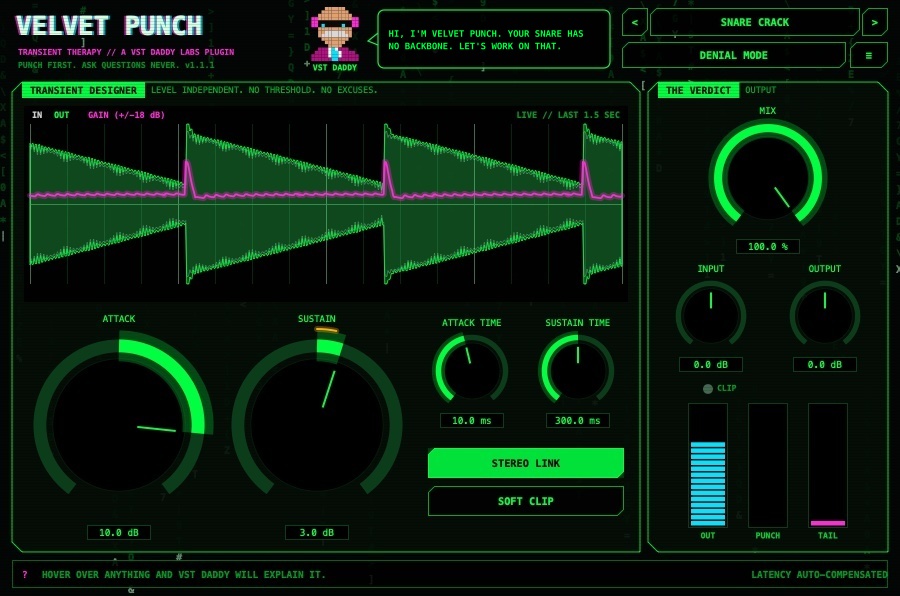Click the MIX label
The width and height of the screenshot is (900, 596).
767,111
